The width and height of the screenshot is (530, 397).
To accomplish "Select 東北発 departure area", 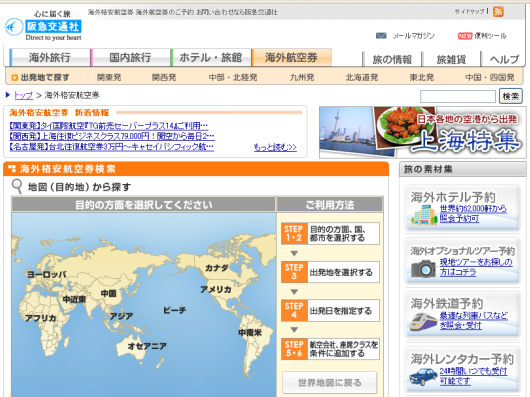I will [x=422, y=77].
